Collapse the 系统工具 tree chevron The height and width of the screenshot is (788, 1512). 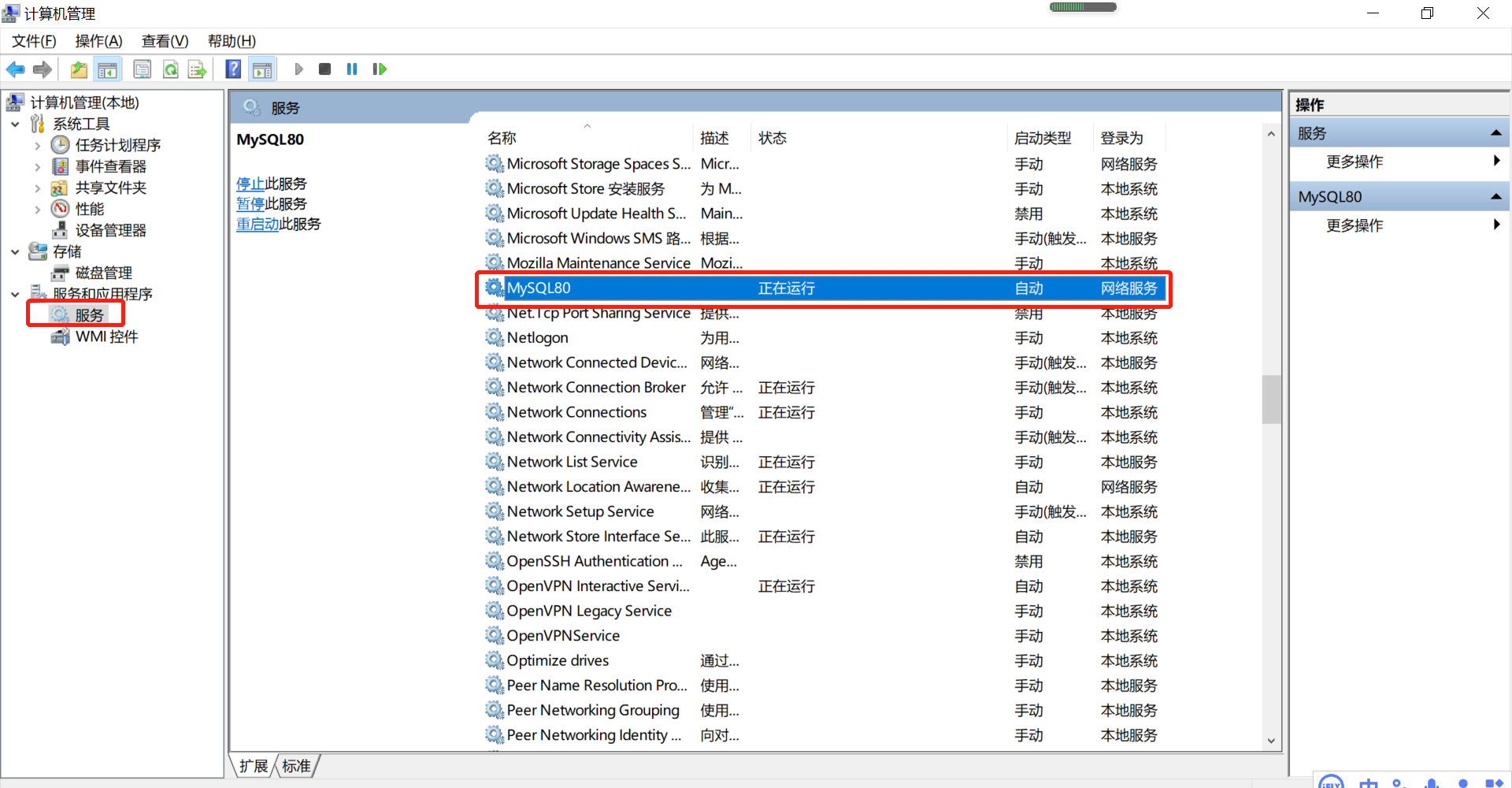click(x=15, y=125)
